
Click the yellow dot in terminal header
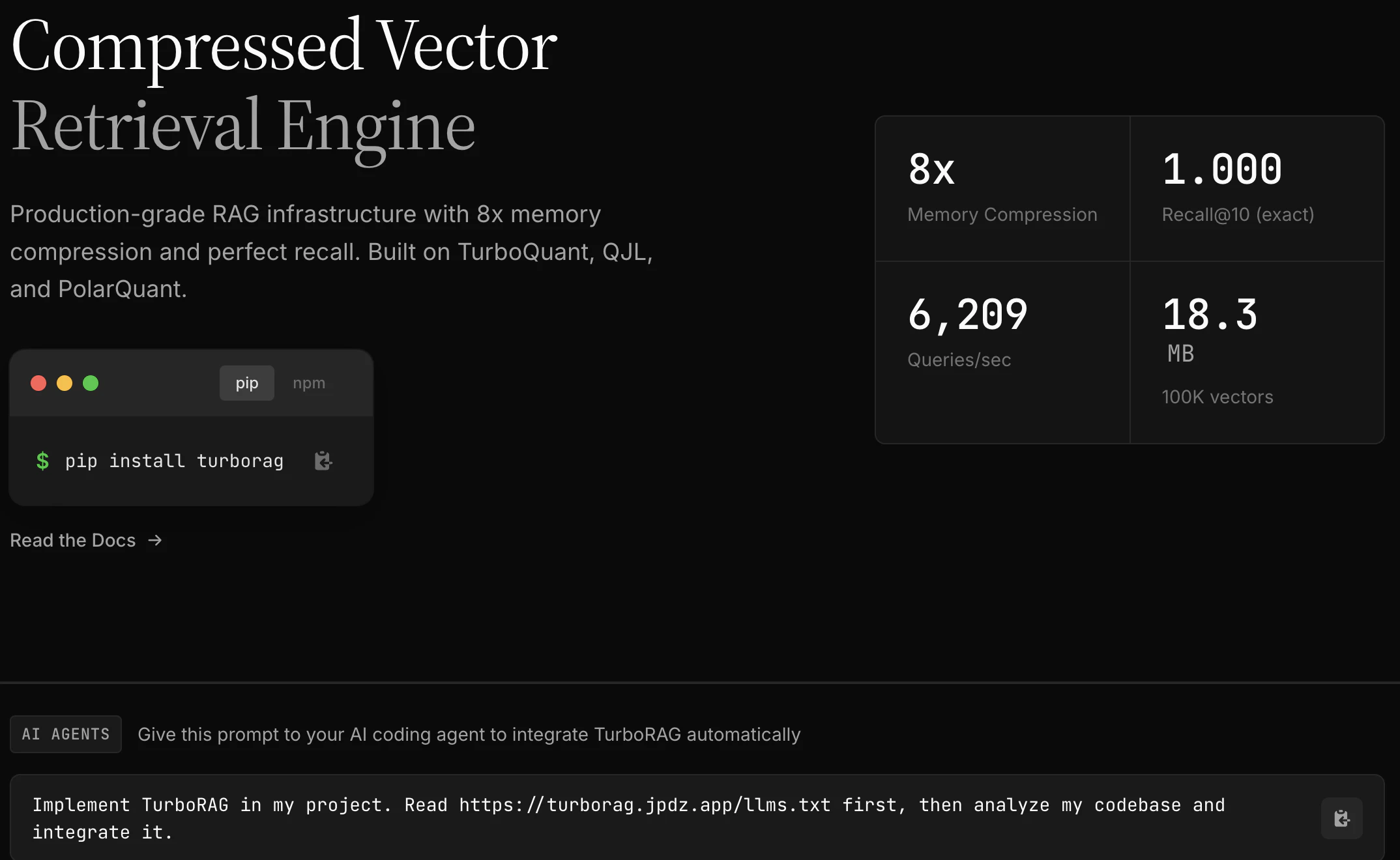[x=65, y=383]
